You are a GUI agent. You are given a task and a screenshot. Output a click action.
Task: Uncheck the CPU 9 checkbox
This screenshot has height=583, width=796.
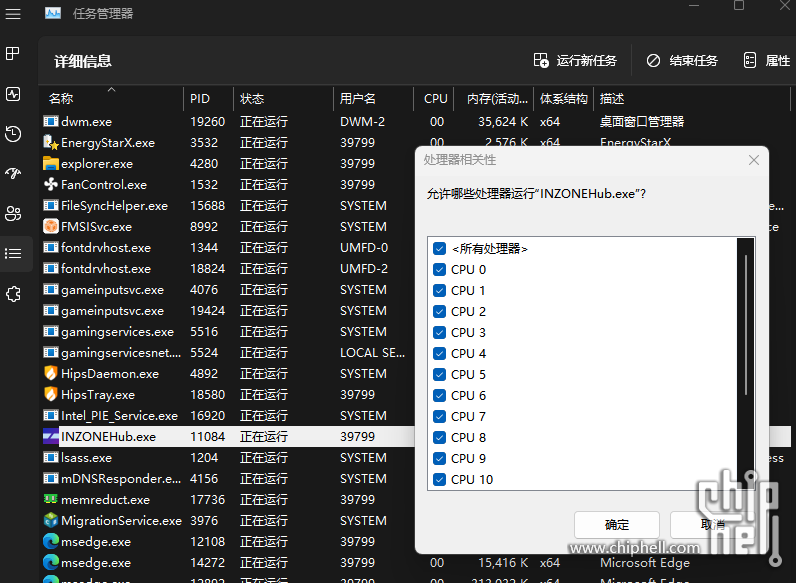pyautogui.click(x=440, y=459)
